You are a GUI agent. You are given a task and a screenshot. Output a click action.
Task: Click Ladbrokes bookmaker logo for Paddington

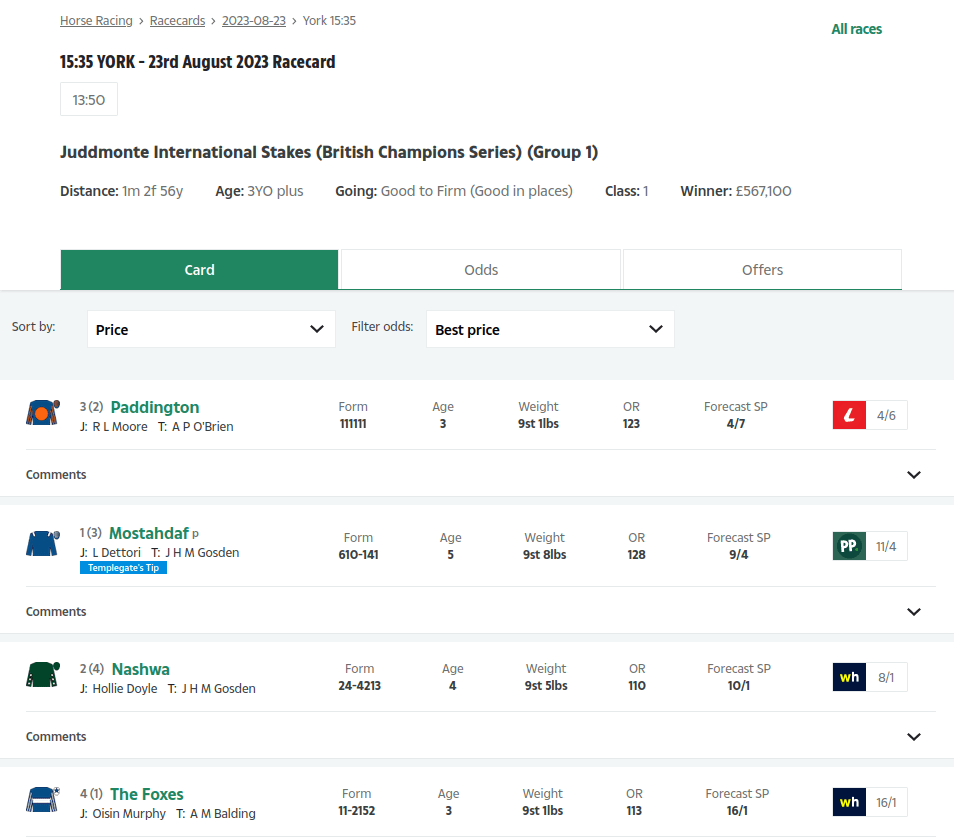tap(849, 415)
